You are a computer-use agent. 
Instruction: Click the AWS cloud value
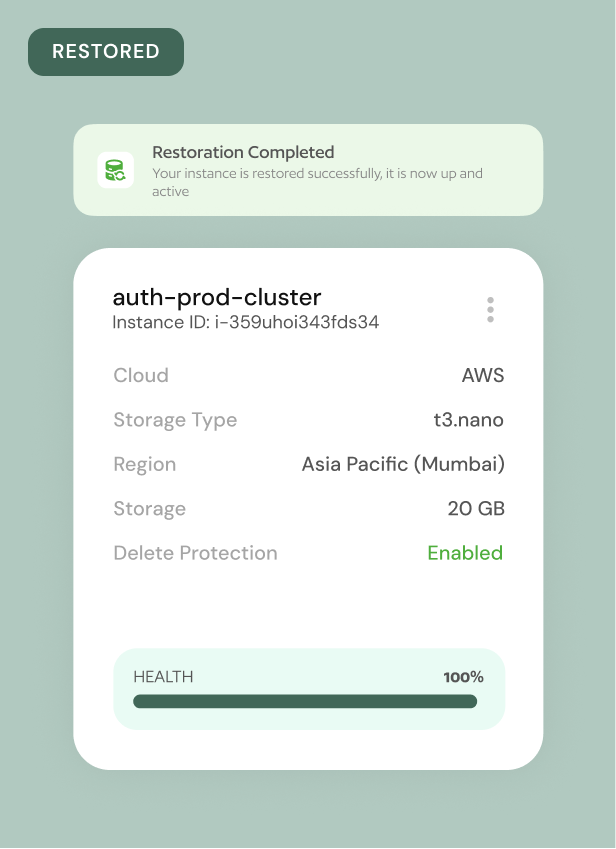pyautogui.click(x=483, y=376)
